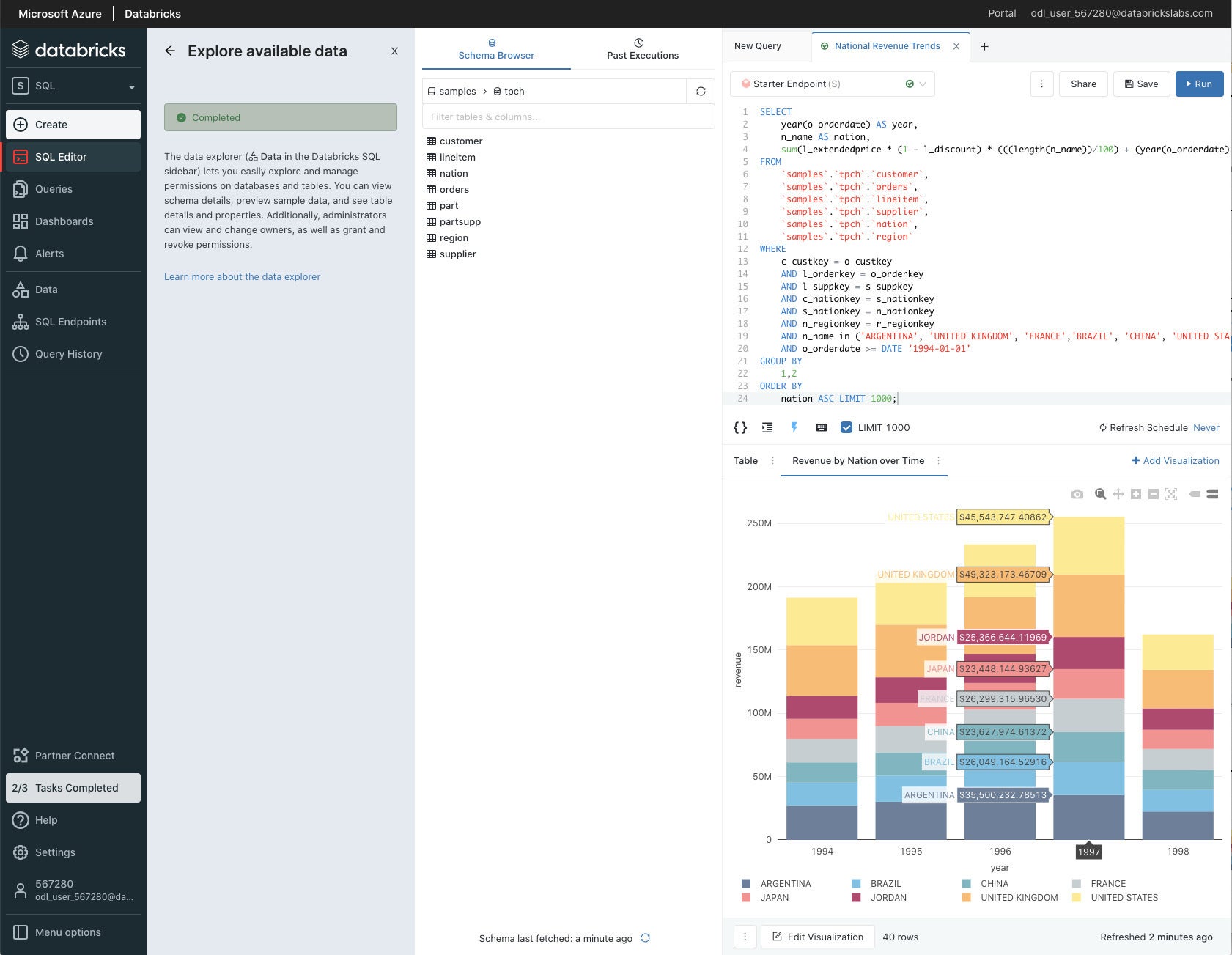Open the Table results tab
The height and width of the screenshot is (955, 1232).
[x=745, y=460]
